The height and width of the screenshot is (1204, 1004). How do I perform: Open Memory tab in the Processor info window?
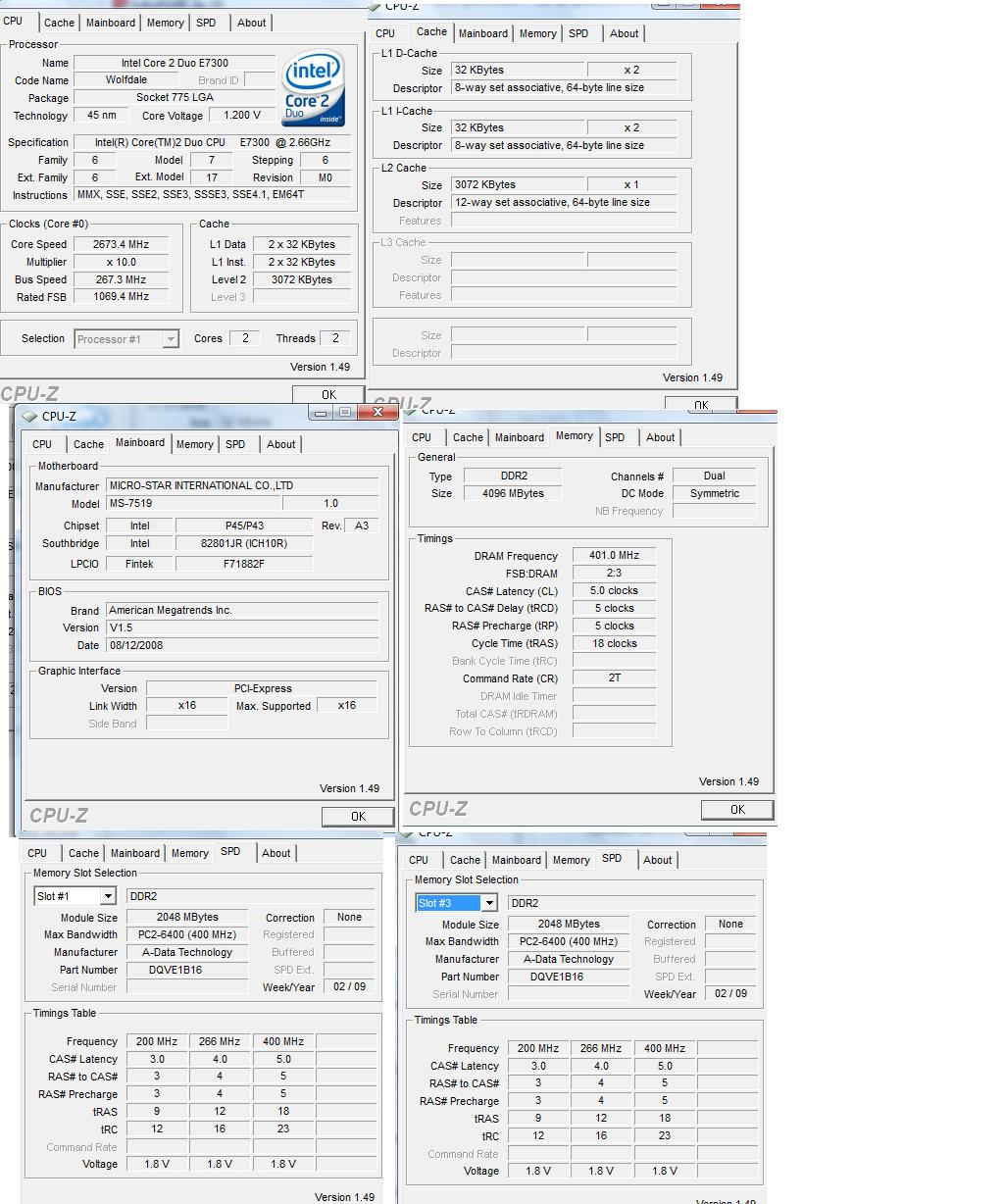[x=165, y=23]
